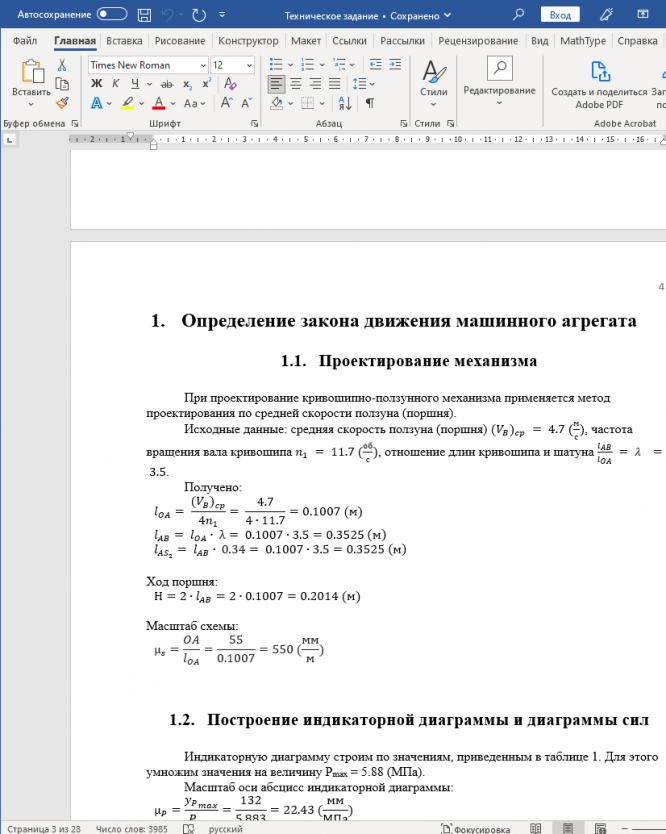Viewport: 666px width, 834px height.
Task: Click the Вход sign-in button
Action: click(x=560, y=15)
